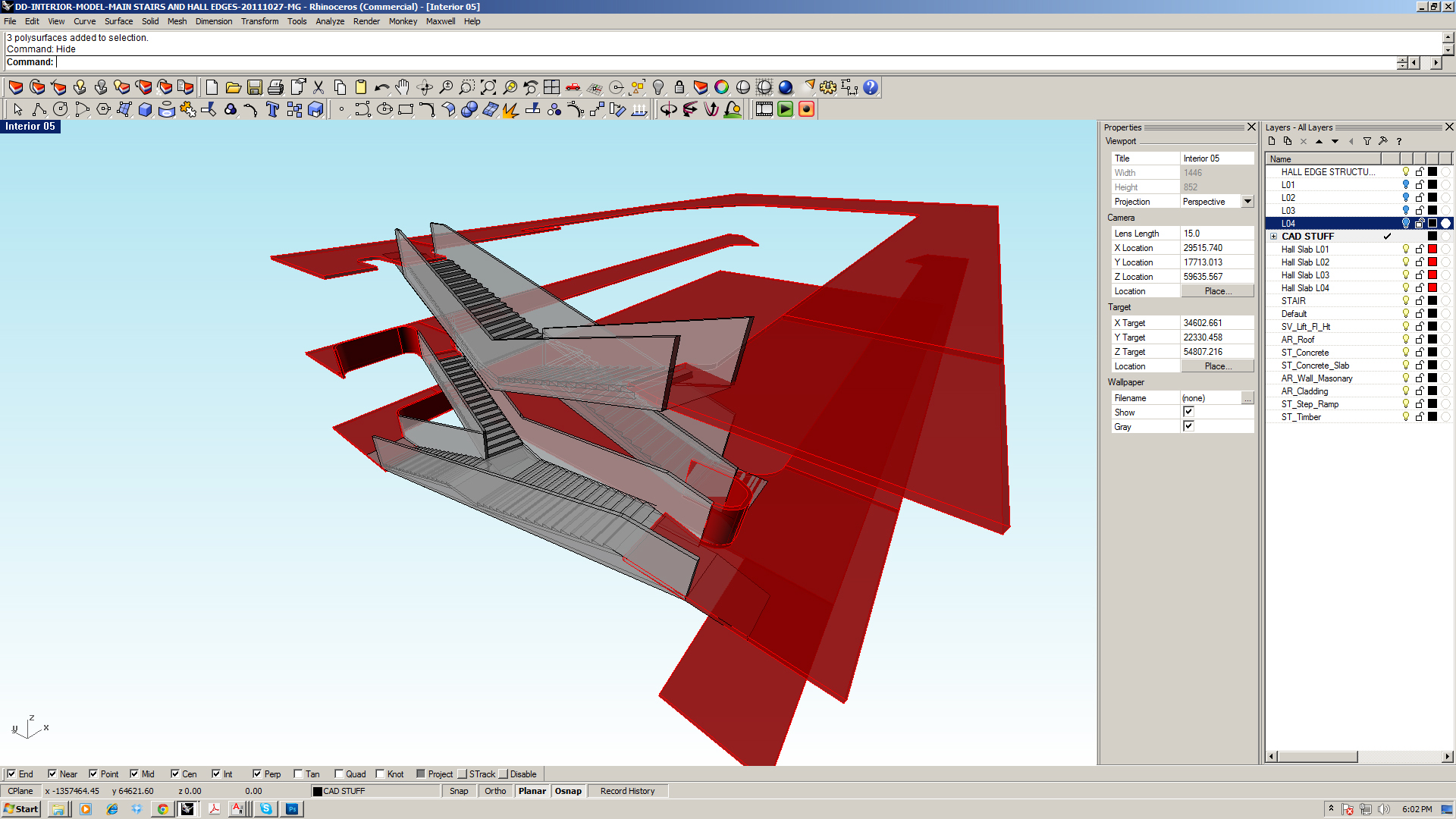Toggle visibility bulb of Hall Slab L02

pyautogui.click(x=1406, y=262)
